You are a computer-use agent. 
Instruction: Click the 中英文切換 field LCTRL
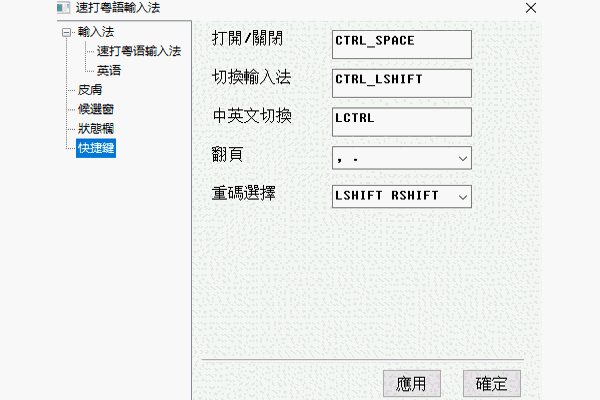click(402, 122)
